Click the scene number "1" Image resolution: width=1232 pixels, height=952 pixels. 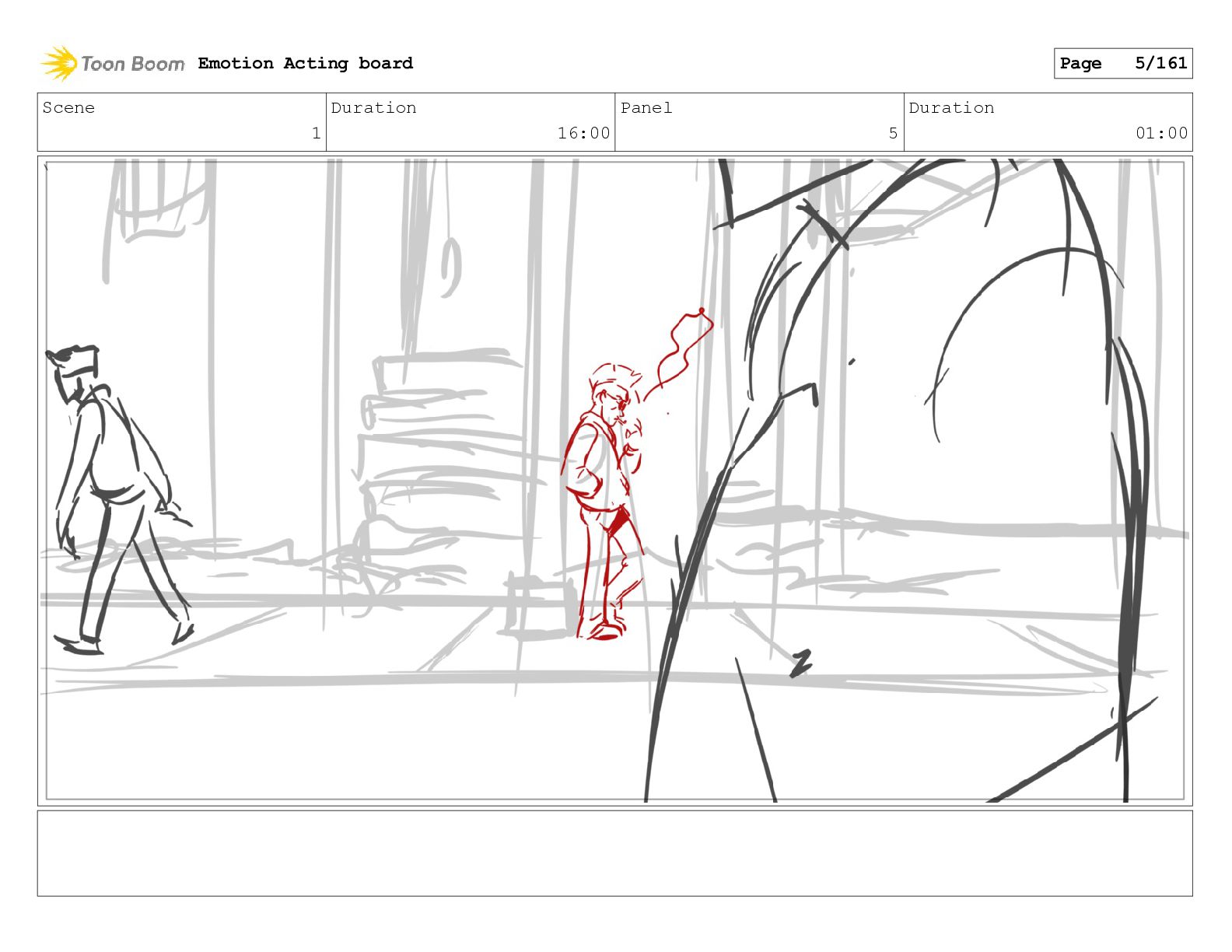316,133
